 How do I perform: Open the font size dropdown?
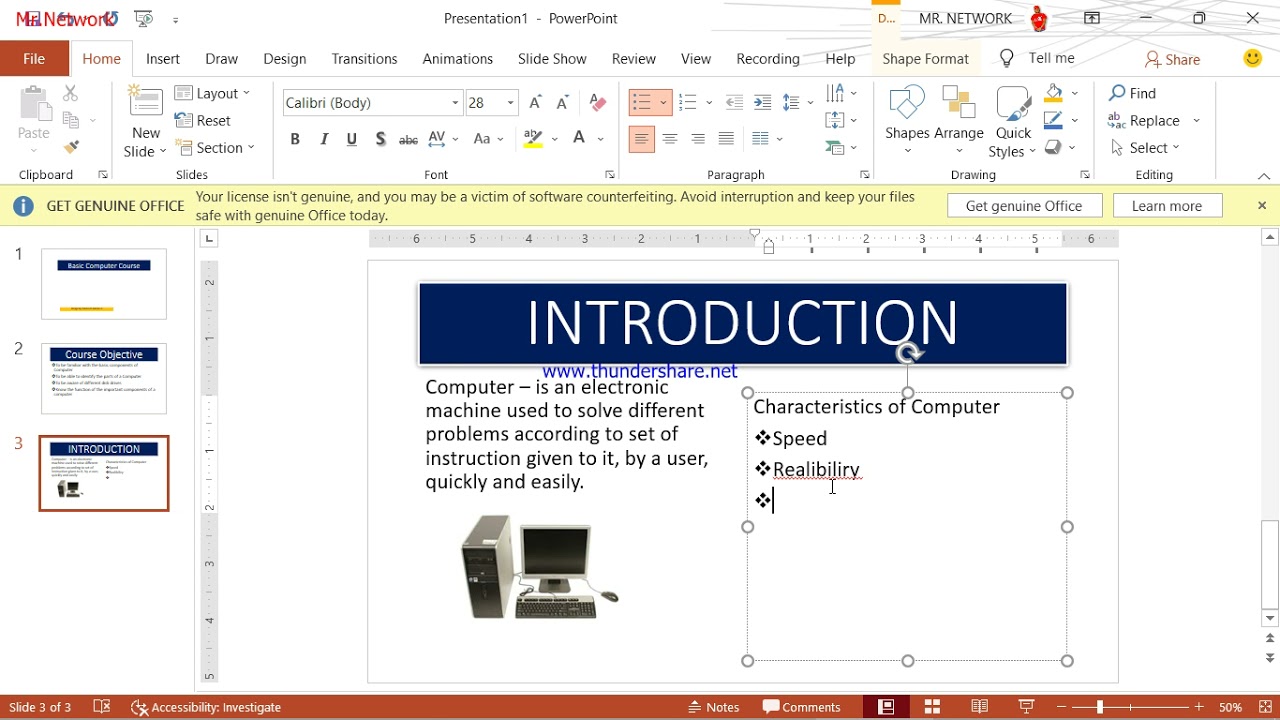[x=510, y=103]
